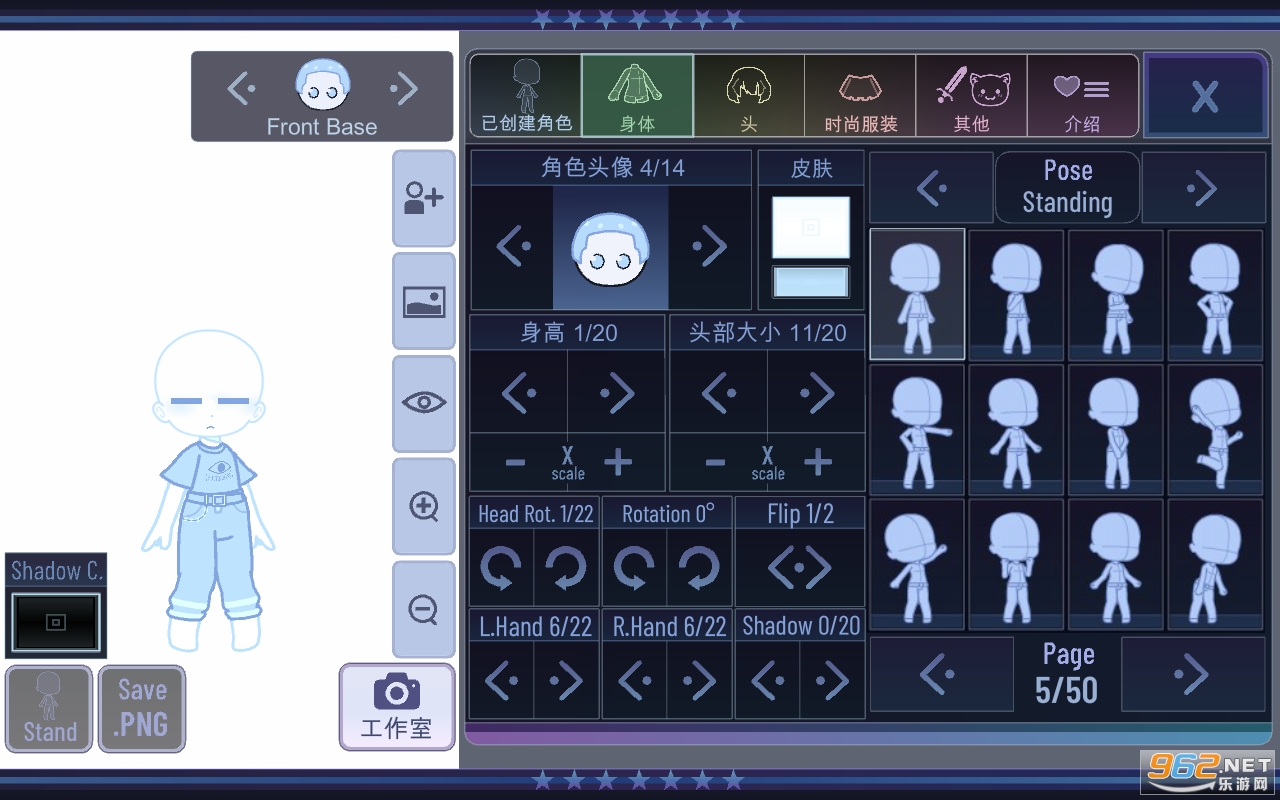Click the add character icon

[423, 198]
